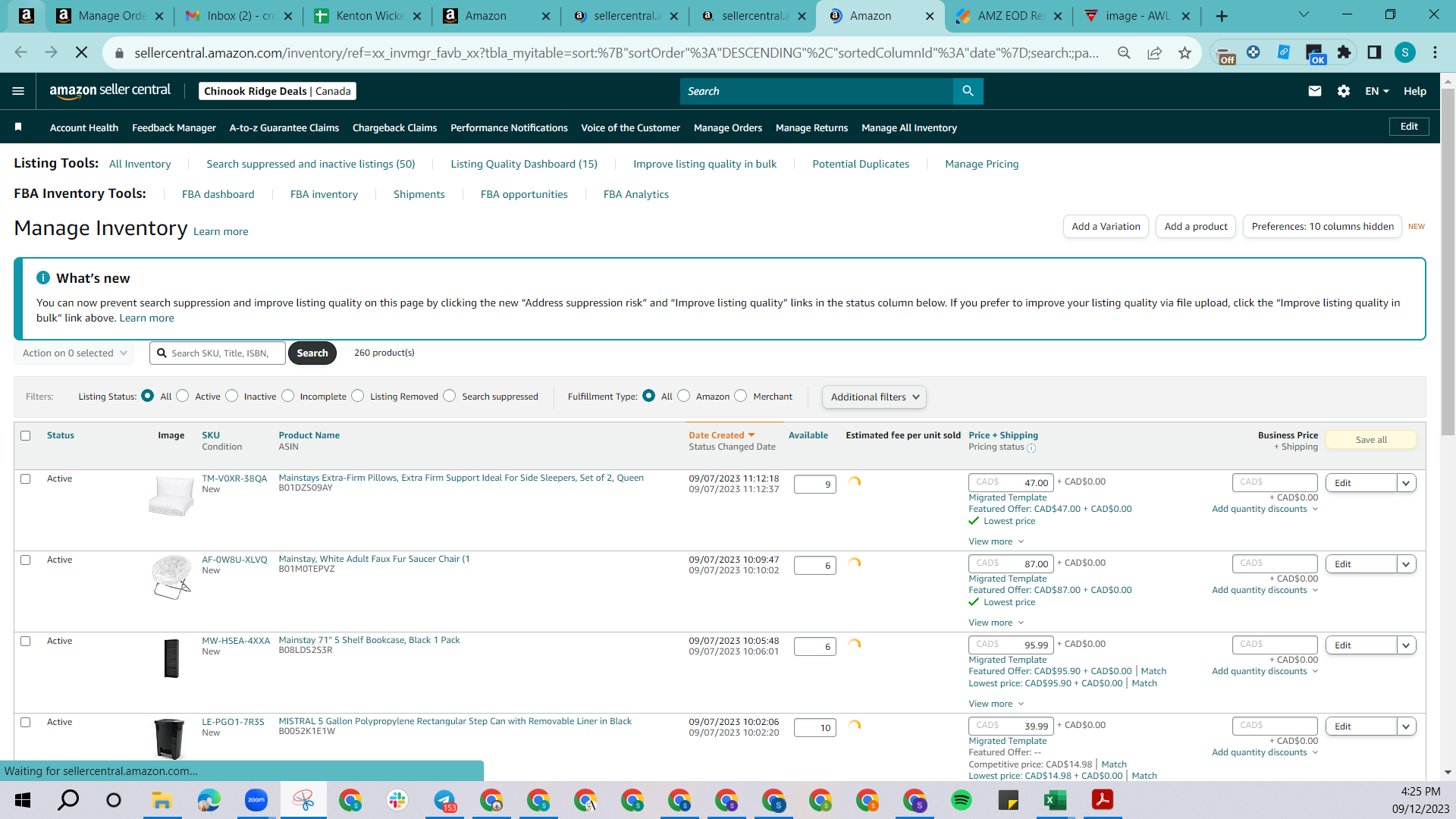
Task: Click the Save all button
Action: 1371,440
